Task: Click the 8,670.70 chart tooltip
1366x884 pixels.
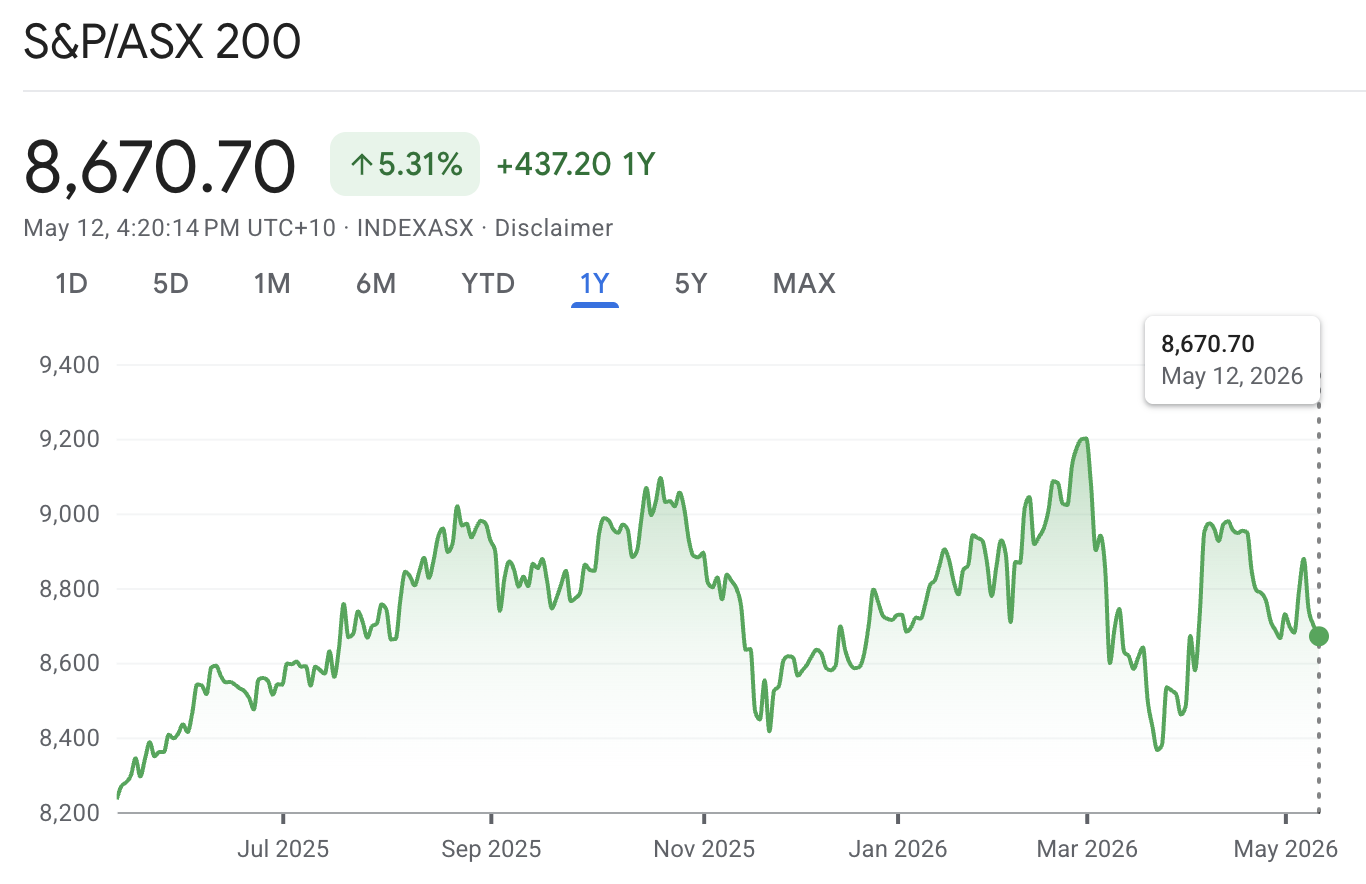Action: (x=1232, y=360)
